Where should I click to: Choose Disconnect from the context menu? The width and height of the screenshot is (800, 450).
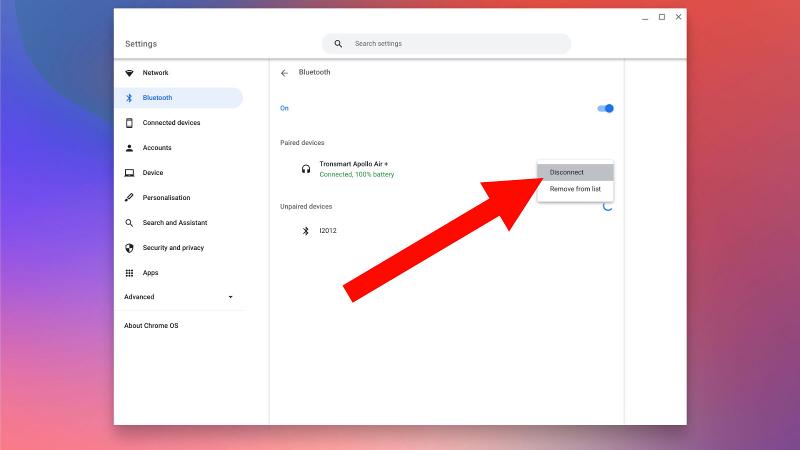pos(576,172)
